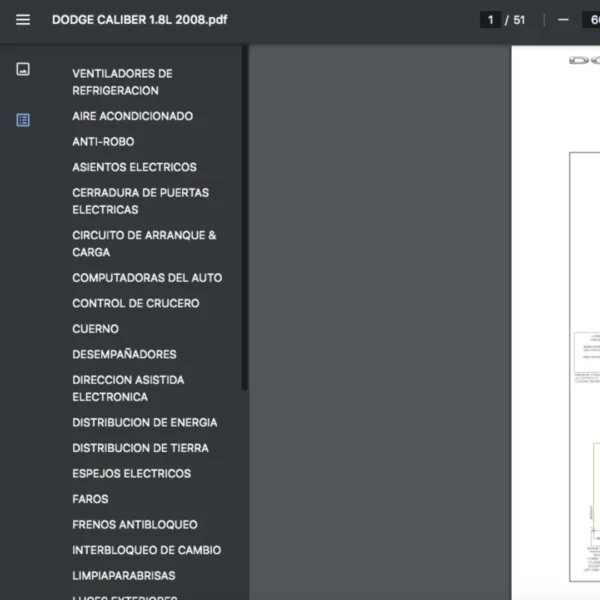Show the page thumbnails view
The image size is (600, 600).
23,69
